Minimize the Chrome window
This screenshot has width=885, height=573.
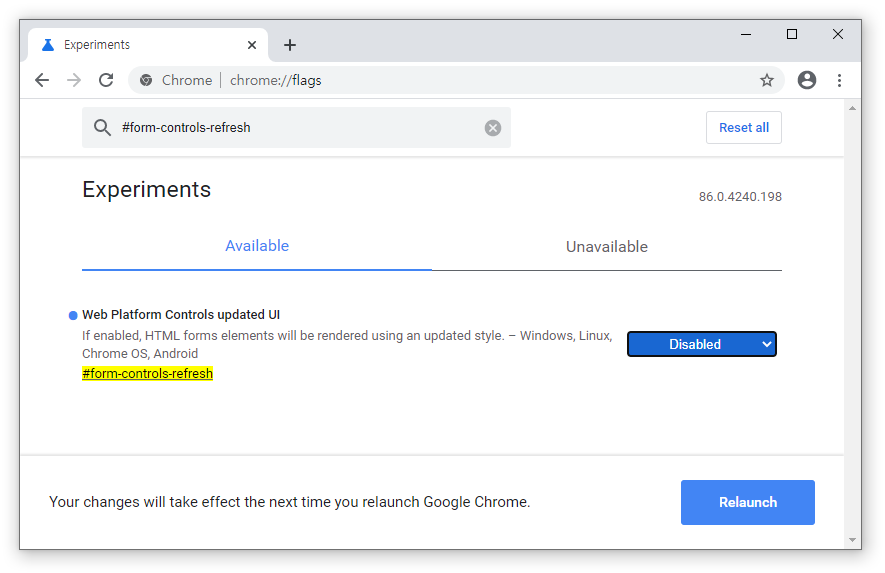(x=746, y=34)
